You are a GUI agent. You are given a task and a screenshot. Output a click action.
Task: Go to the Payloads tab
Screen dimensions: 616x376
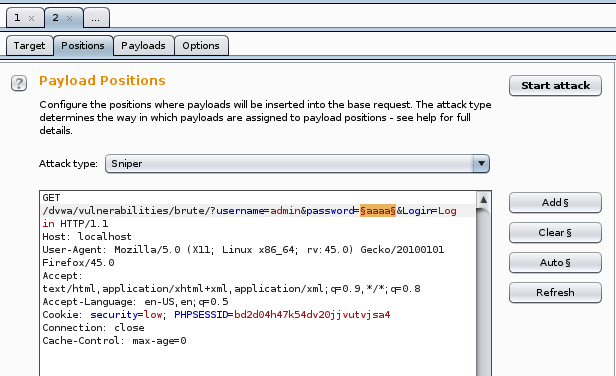tap(143, 46)
